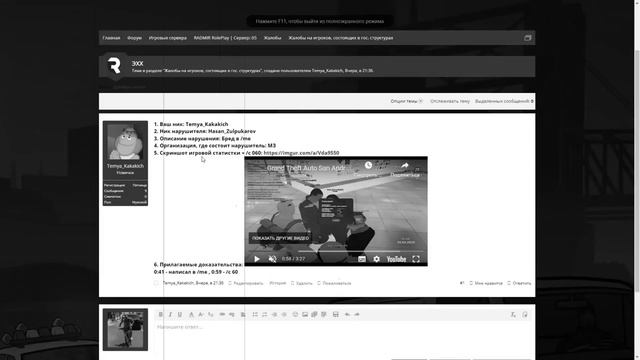Click 'Отслеживать тему' link
640x360 pixels.
[x=450, y=101]
